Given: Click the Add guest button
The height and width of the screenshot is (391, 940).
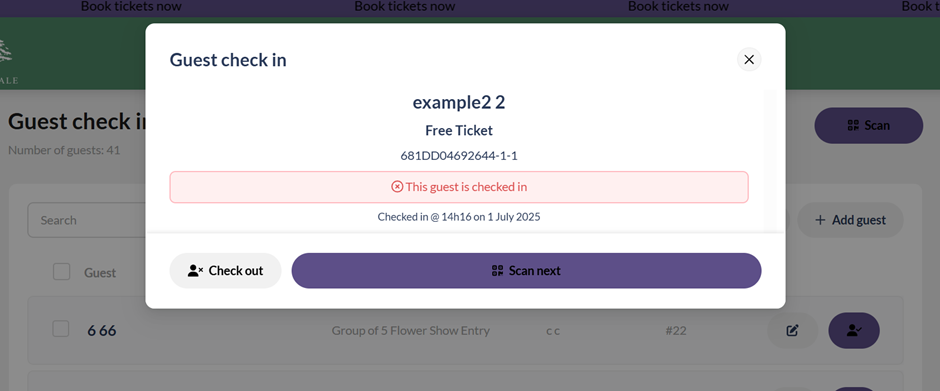Looking at the screenshot, I should 850,220.
